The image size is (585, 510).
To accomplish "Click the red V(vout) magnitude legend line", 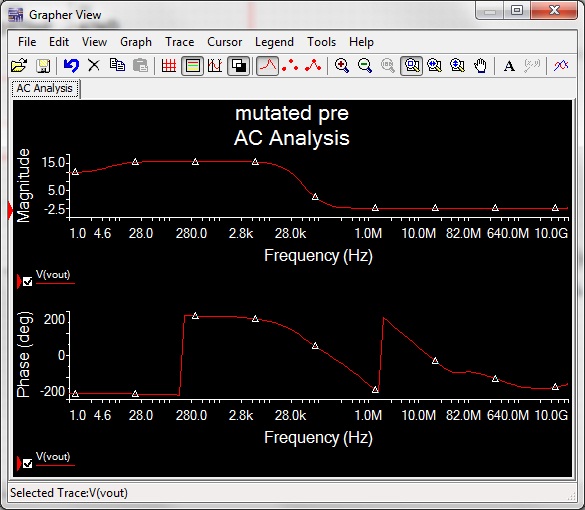I will 55,284.
